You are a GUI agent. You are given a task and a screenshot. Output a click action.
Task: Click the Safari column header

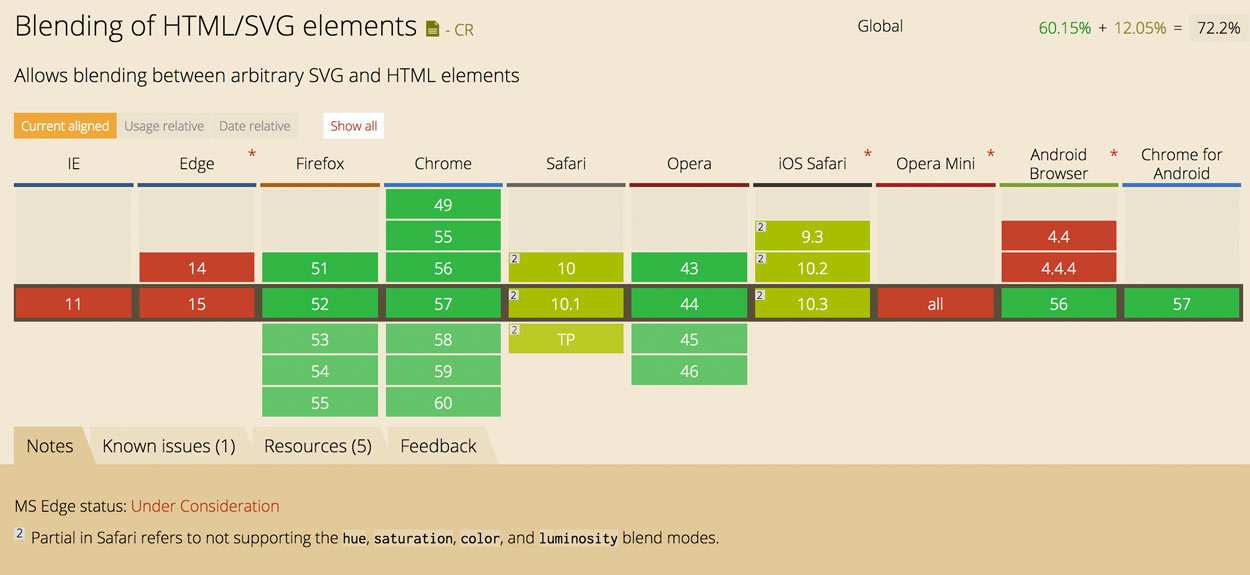pyautogui.click(x=566, y=164)
